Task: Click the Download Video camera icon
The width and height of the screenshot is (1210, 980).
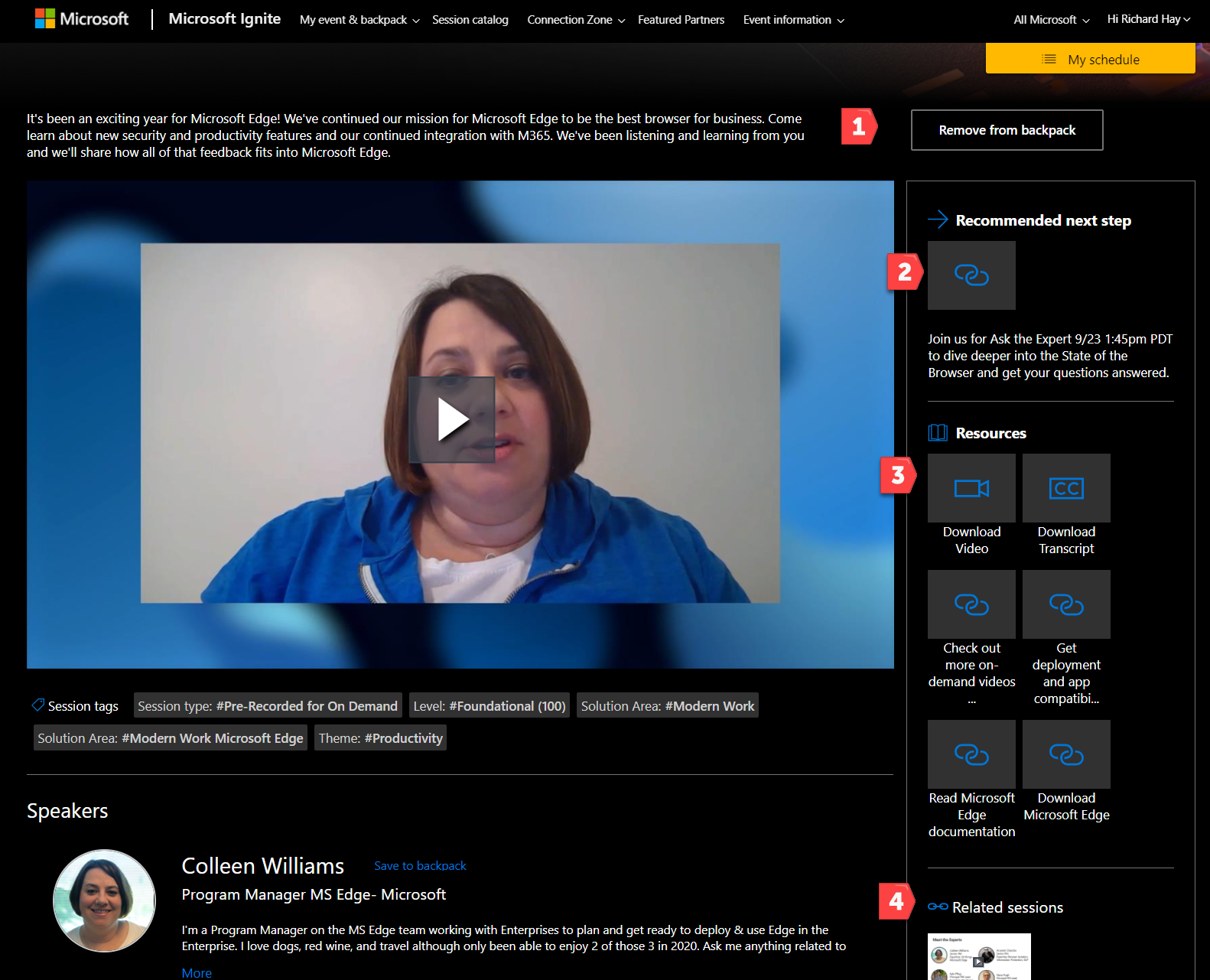Action: pyautogui.click(x=971, y=488)
